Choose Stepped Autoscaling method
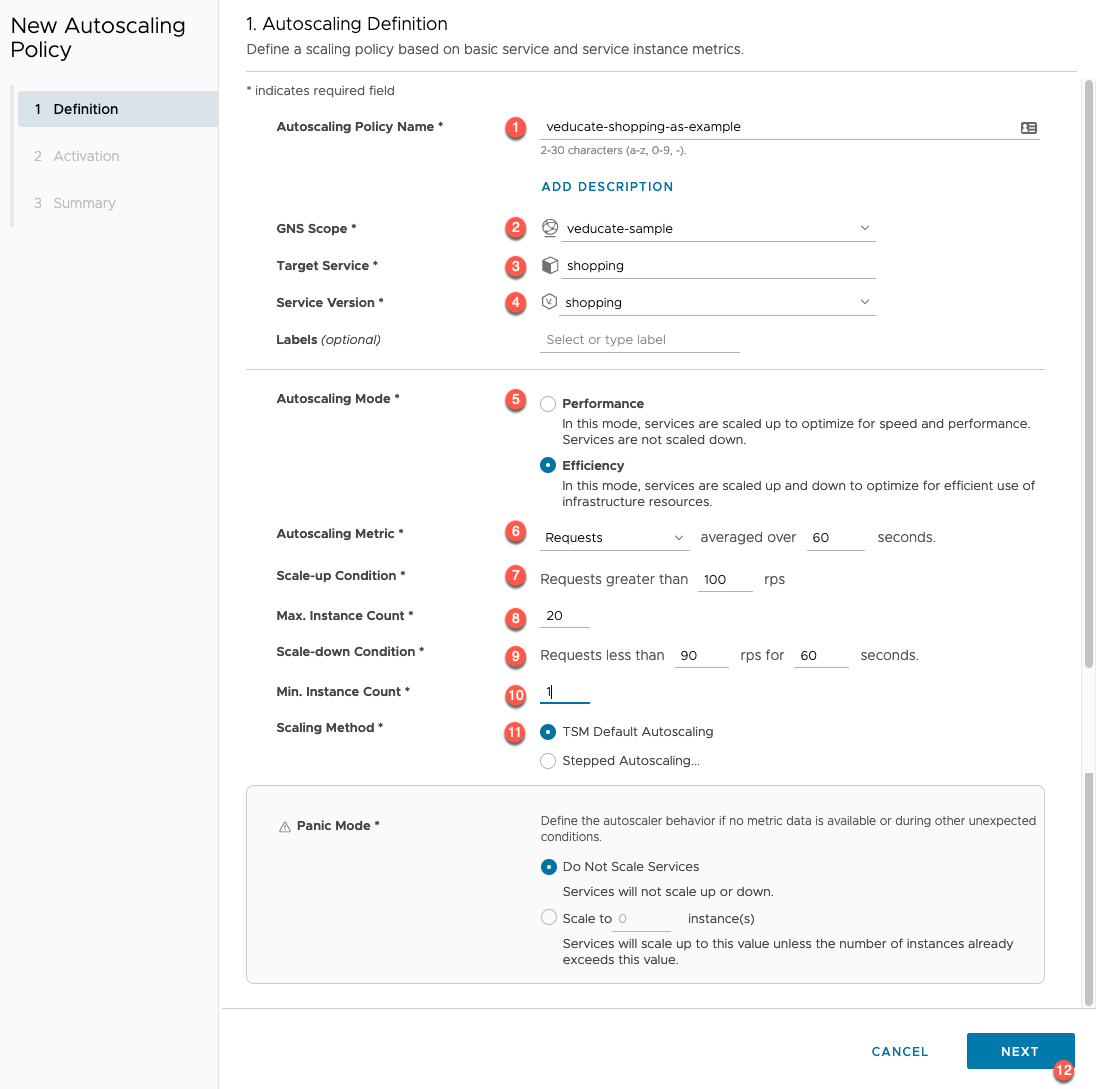 tap(548, 761)
